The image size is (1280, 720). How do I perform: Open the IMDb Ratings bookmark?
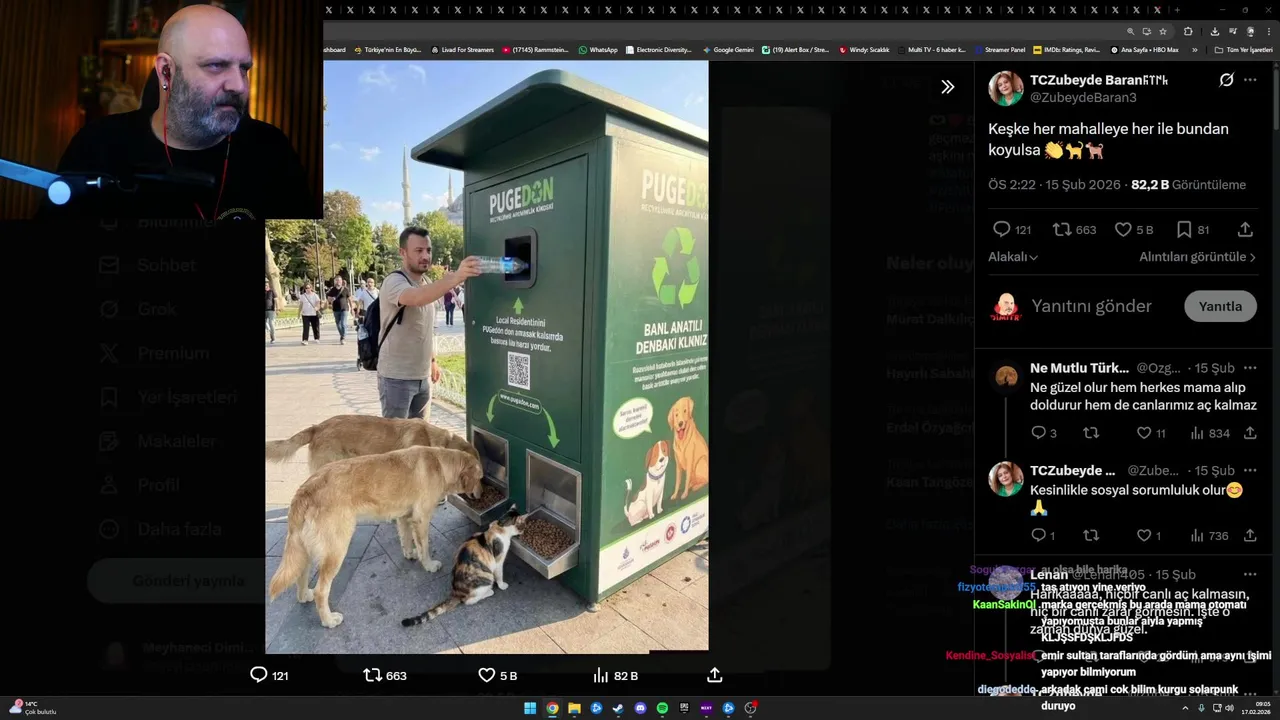[1067, 50]
